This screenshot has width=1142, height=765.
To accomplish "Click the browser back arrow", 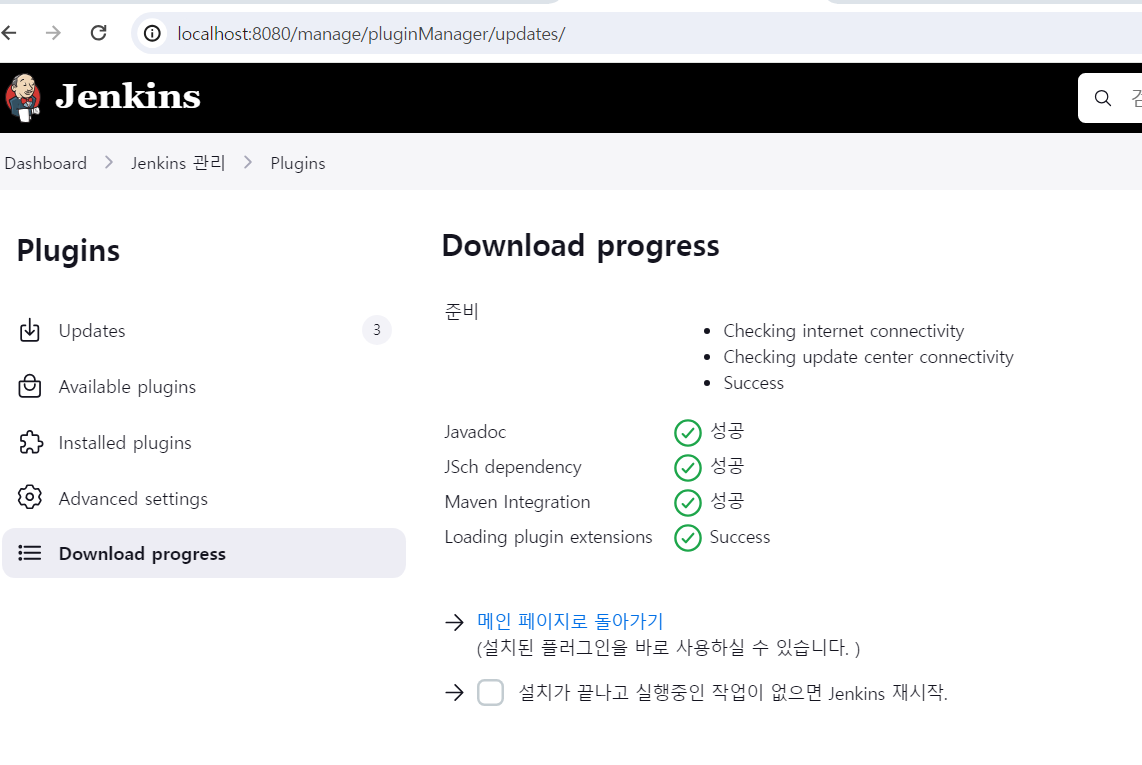I will pyautogui.click(x=8, y=33).
